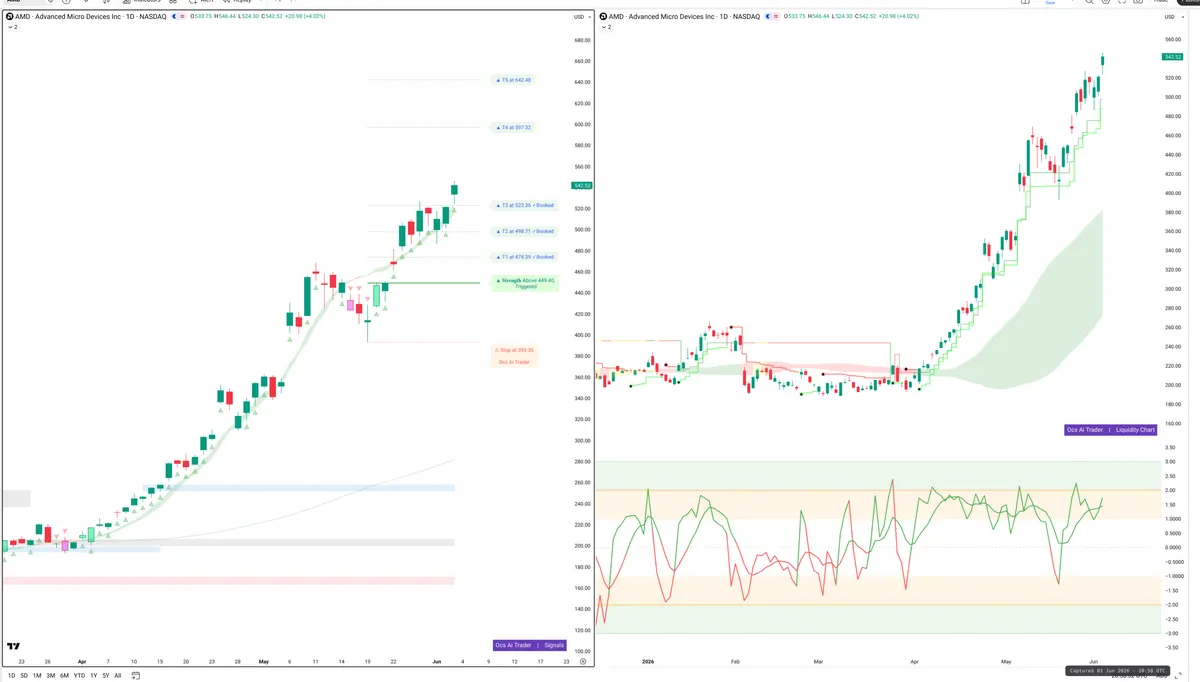Select the 1Y timeframe range
1200x682 pixels.
[x=94, y=675]
